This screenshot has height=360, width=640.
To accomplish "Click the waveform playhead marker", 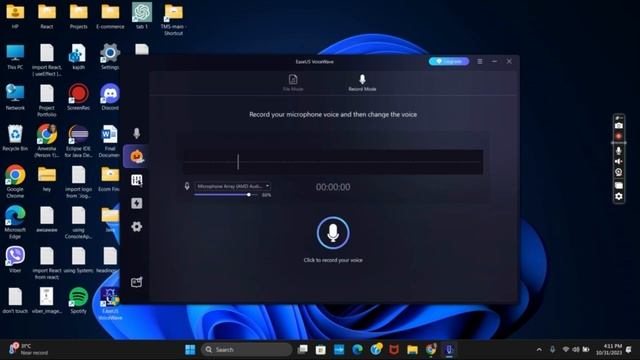I will click(238, 162).
